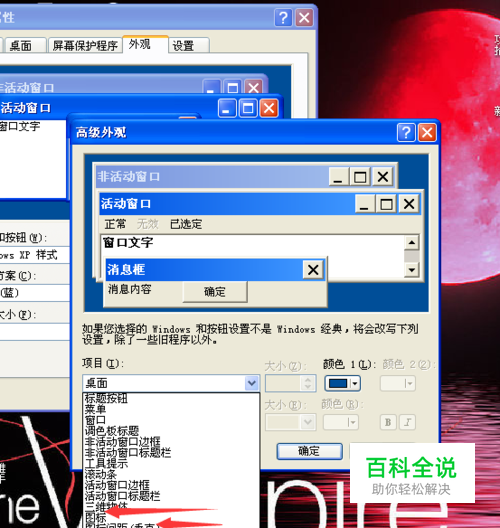This screenshot has height=528, width=500.
Task: Close the display properties window
Action: pyautogui.click(x=304, y=18)
